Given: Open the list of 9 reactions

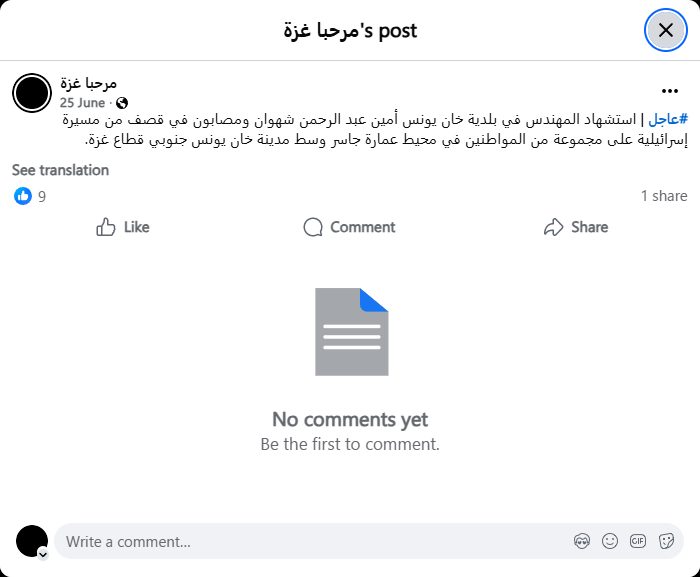Looking at the screenshot, I should pyautogui.click(x=42, y=196).
